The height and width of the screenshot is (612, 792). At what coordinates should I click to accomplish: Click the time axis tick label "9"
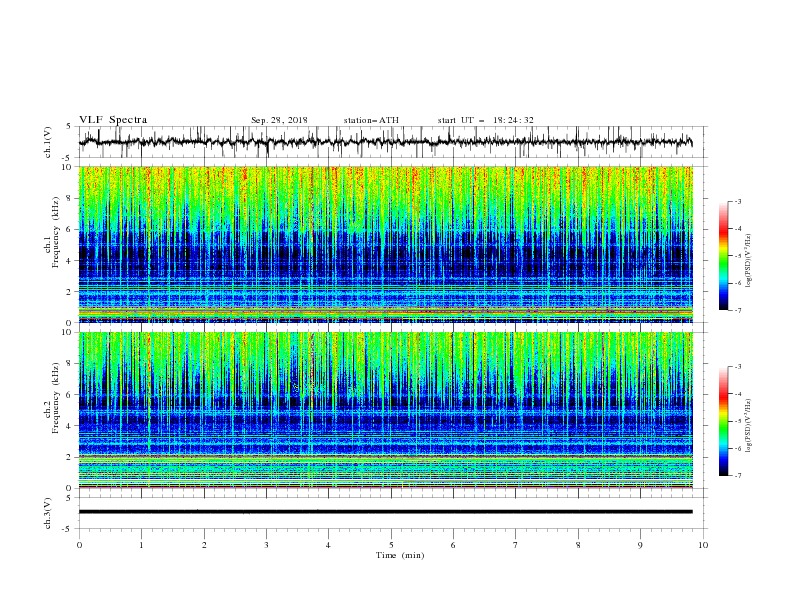coord(640,545)
